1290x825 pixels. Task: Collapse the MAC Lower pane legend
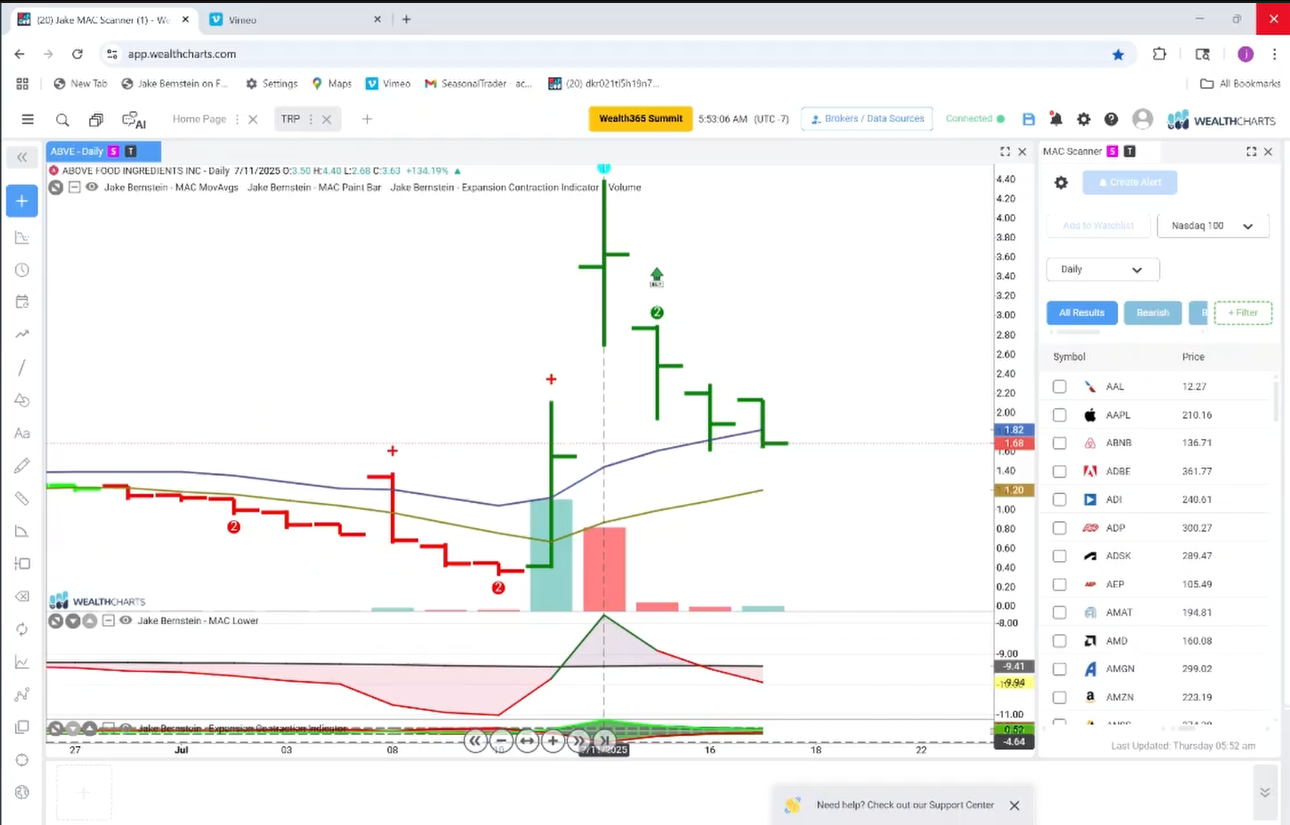tap(108, 621)
